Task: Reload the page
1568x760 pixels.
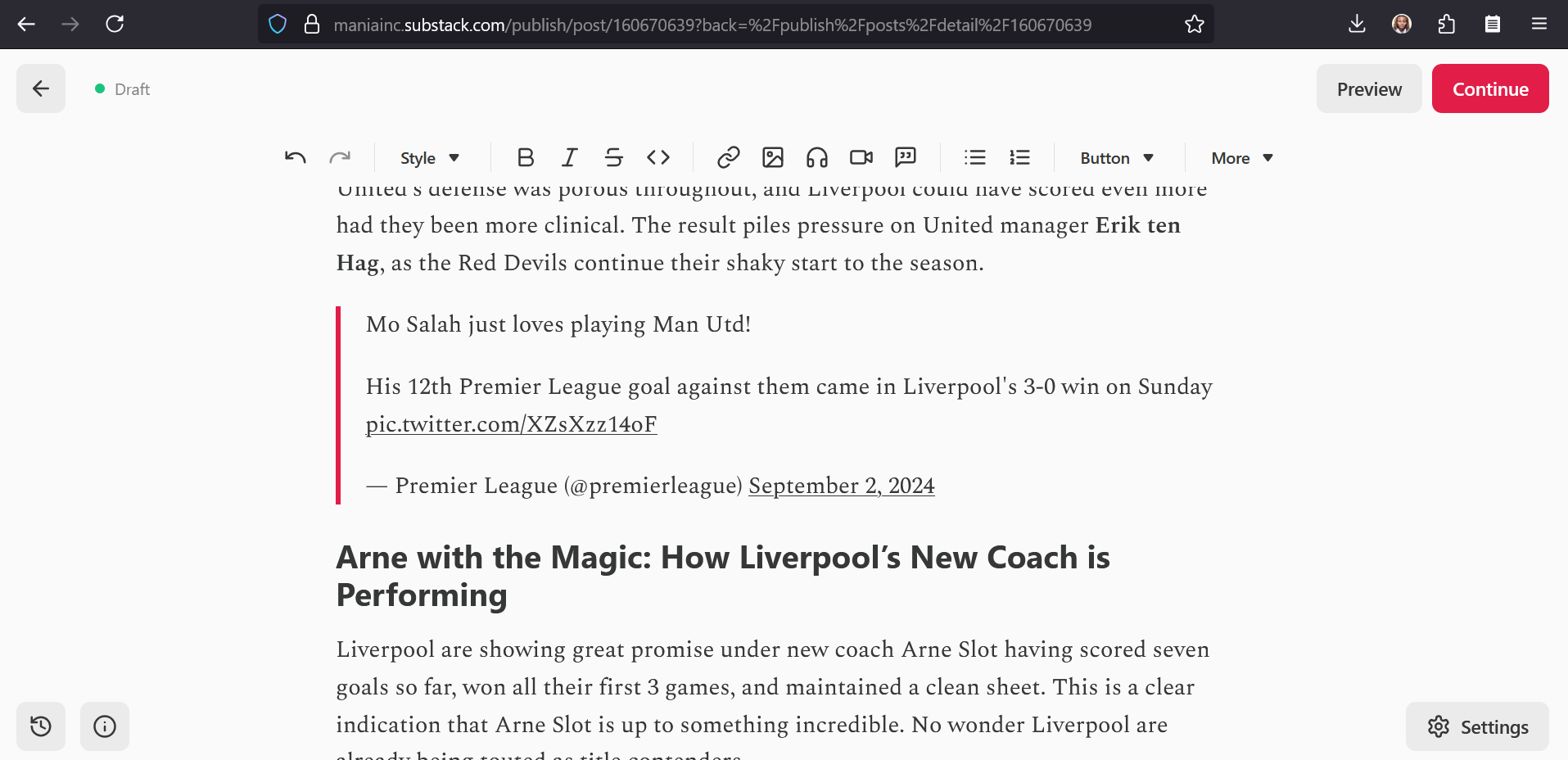Action: point(115,24)
